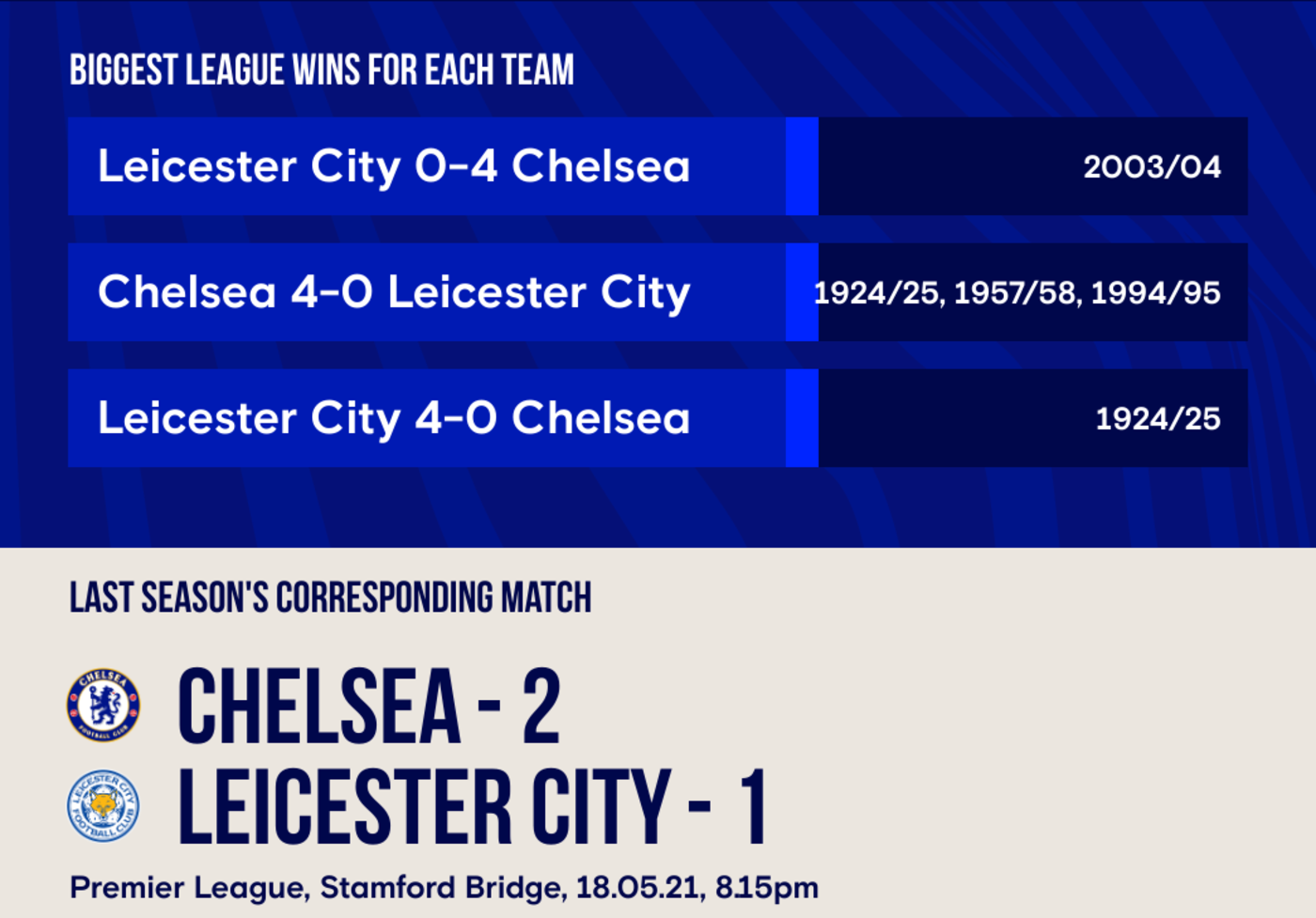Image resolution: width=1316 pixels, height=918 pixels.
Task: Click the Chelsea - 2 score text
Action: [x=369, y=707]
